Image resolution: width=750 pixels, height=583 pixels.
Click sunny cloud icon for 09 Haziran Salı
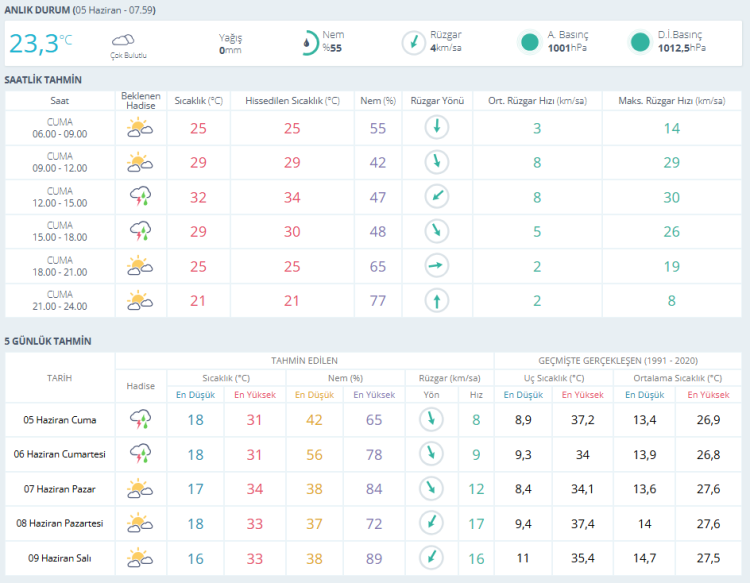pos(140,558)
